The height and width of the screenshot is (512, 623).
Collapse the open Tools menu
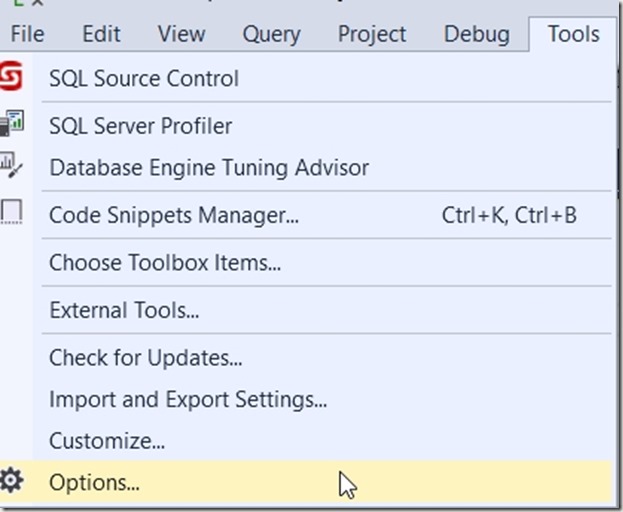(573, 33)
